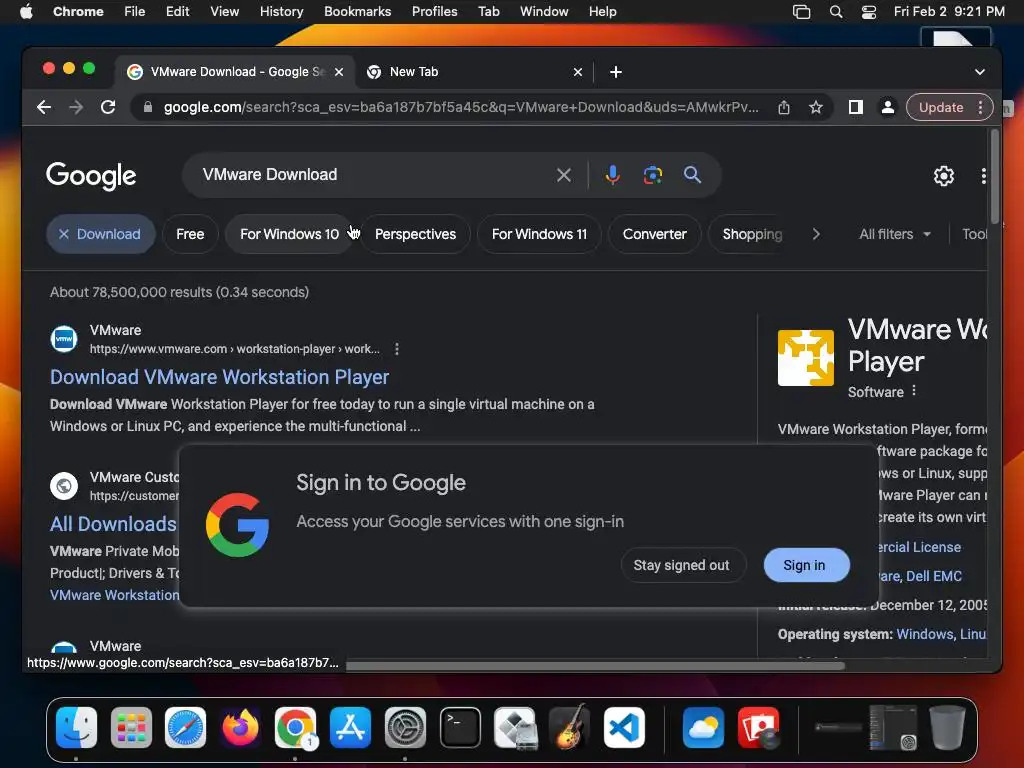This screenshot has width=1024, height=768.
Task: Open the Chrome side panel
Action: pyautogui.click(x=856, y=107)
